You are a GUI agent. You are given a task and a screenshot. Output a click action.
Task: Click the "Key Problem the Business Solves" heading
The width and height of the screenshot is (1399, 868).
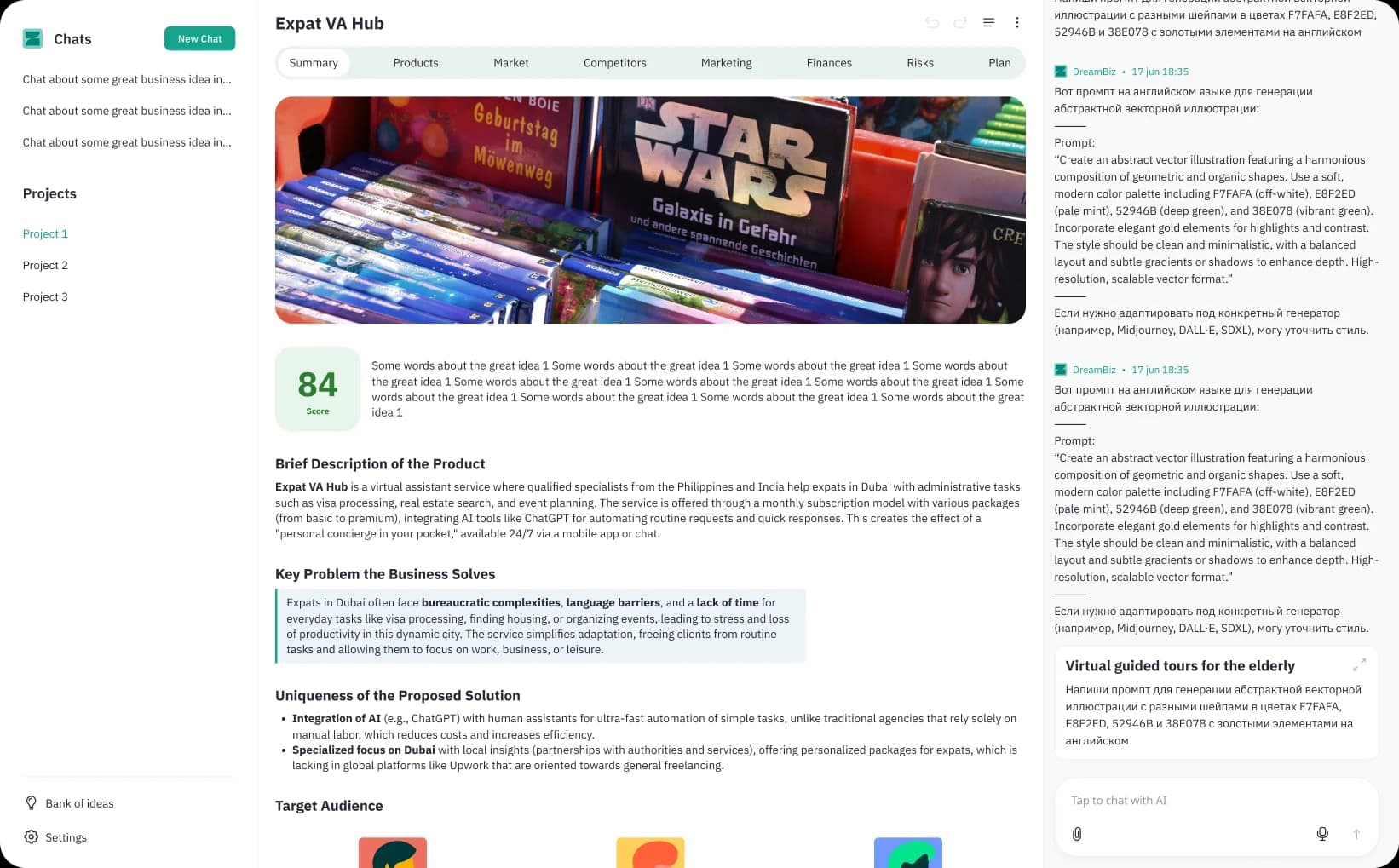click(x=385, y=574)
